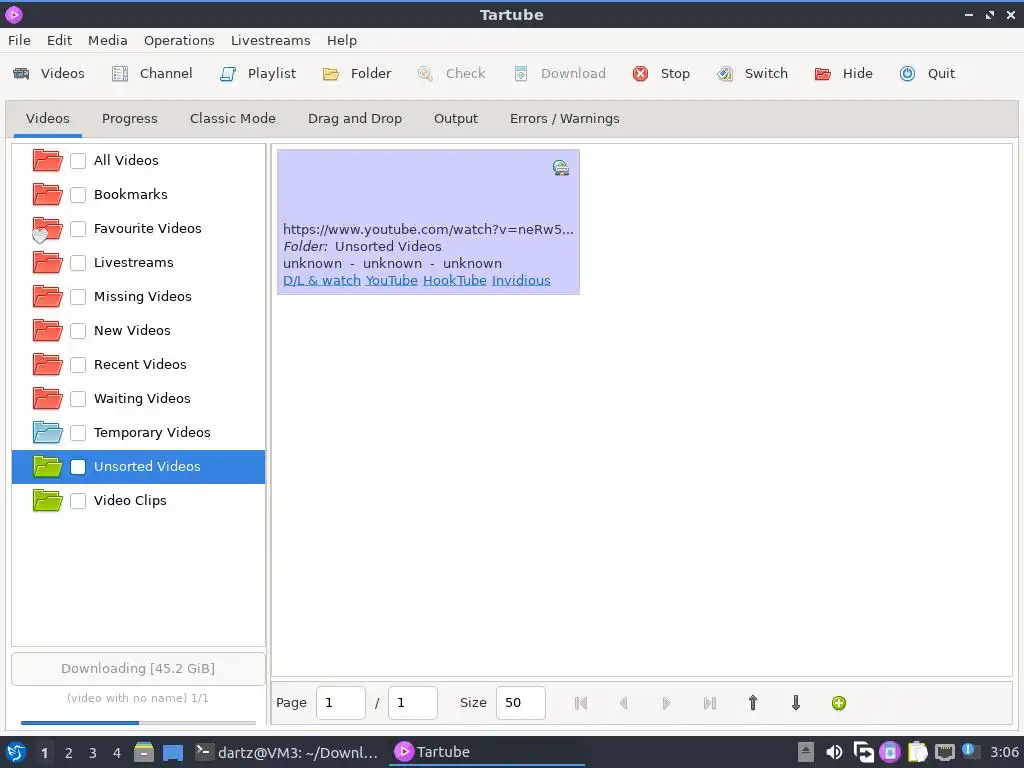Go to the next page arrow

click(666, 703)
